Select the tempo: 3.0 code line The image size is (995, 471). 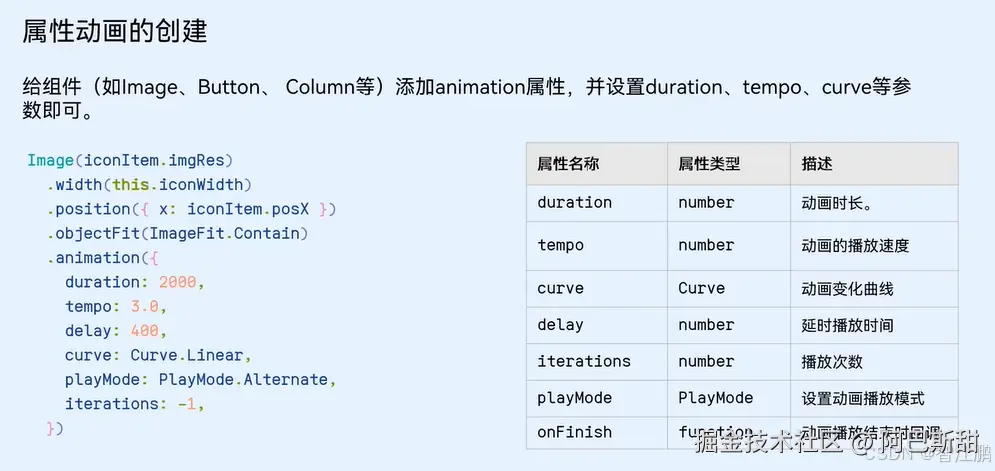pos(116,306)
